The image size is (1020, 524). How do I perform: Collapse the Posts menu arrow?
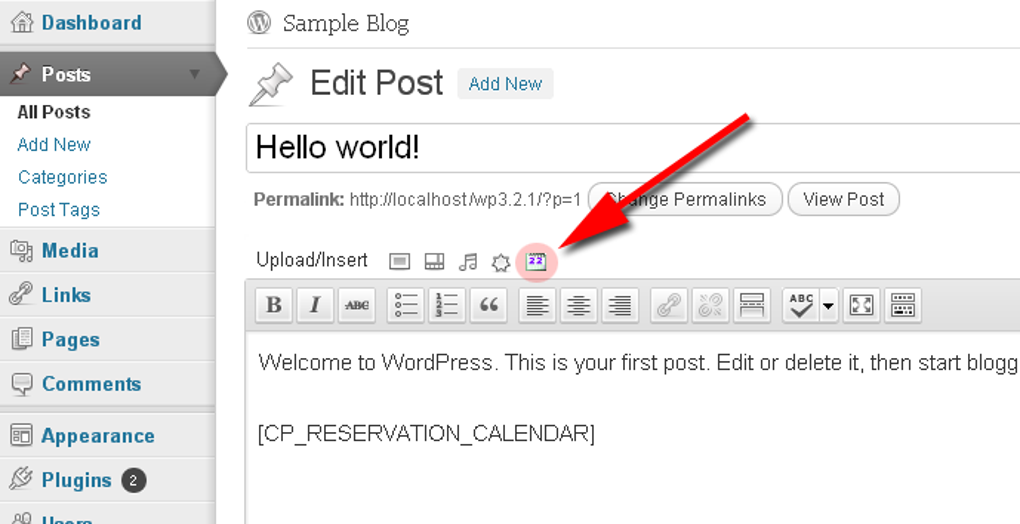pyautogui.click(x=195, y=74)
